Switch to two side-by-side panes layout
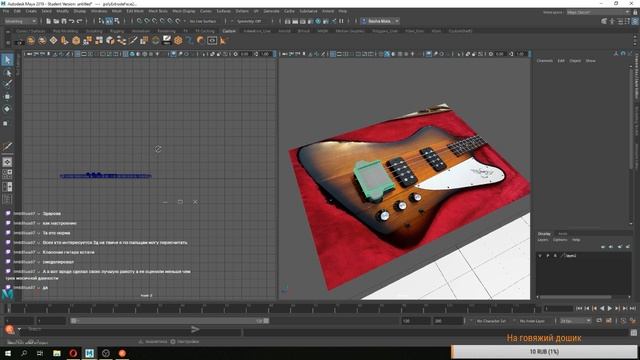This screenshot has height=360, width=640. [x=7, y=187]
